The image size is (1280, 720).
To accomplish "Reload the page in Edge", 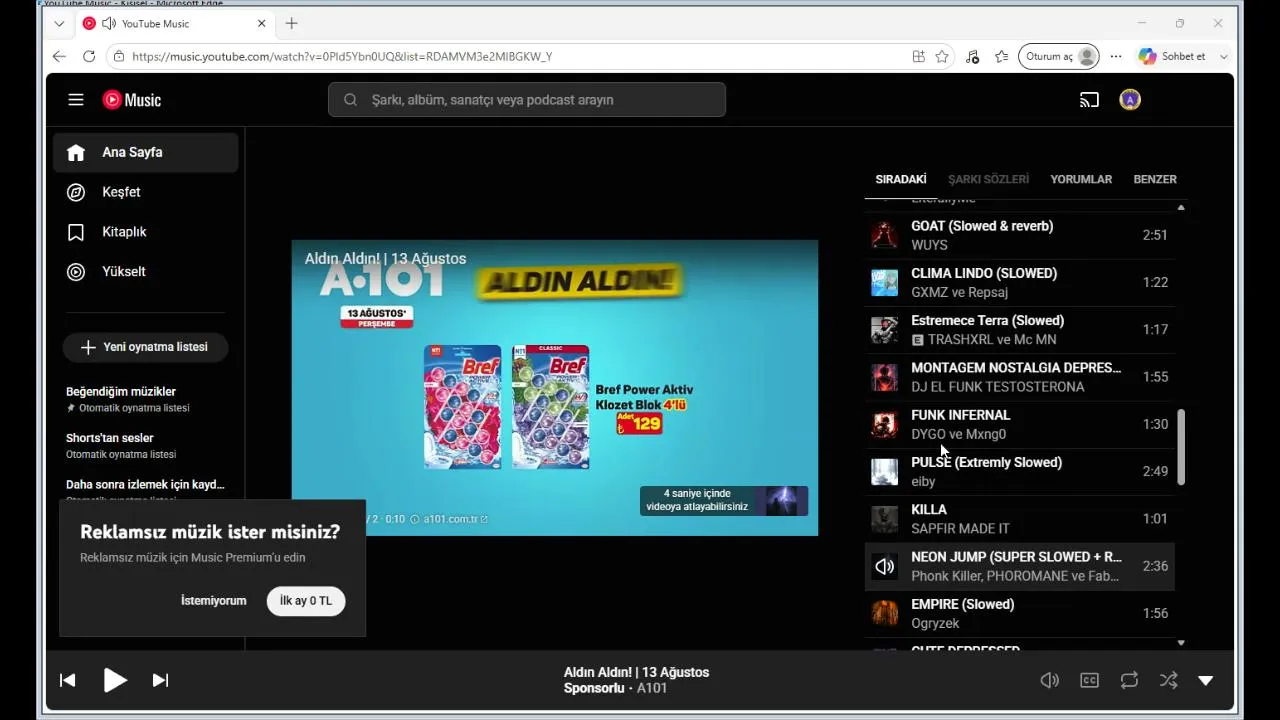I will pyautogui.click(x=89, y=57).
